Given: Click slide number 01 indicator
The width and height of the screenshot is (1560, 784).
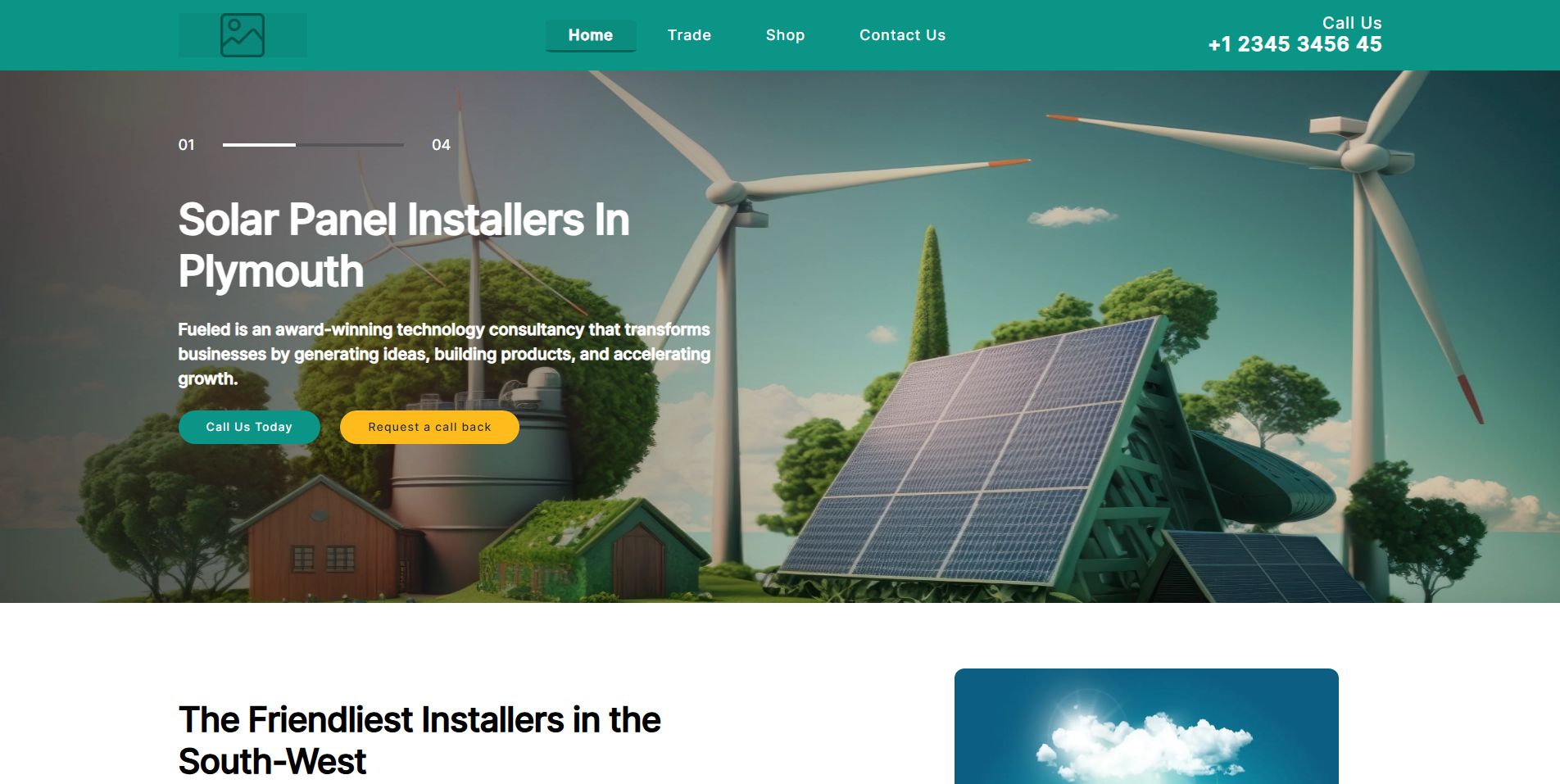Looking at the screenshot, I should point(187,145).
